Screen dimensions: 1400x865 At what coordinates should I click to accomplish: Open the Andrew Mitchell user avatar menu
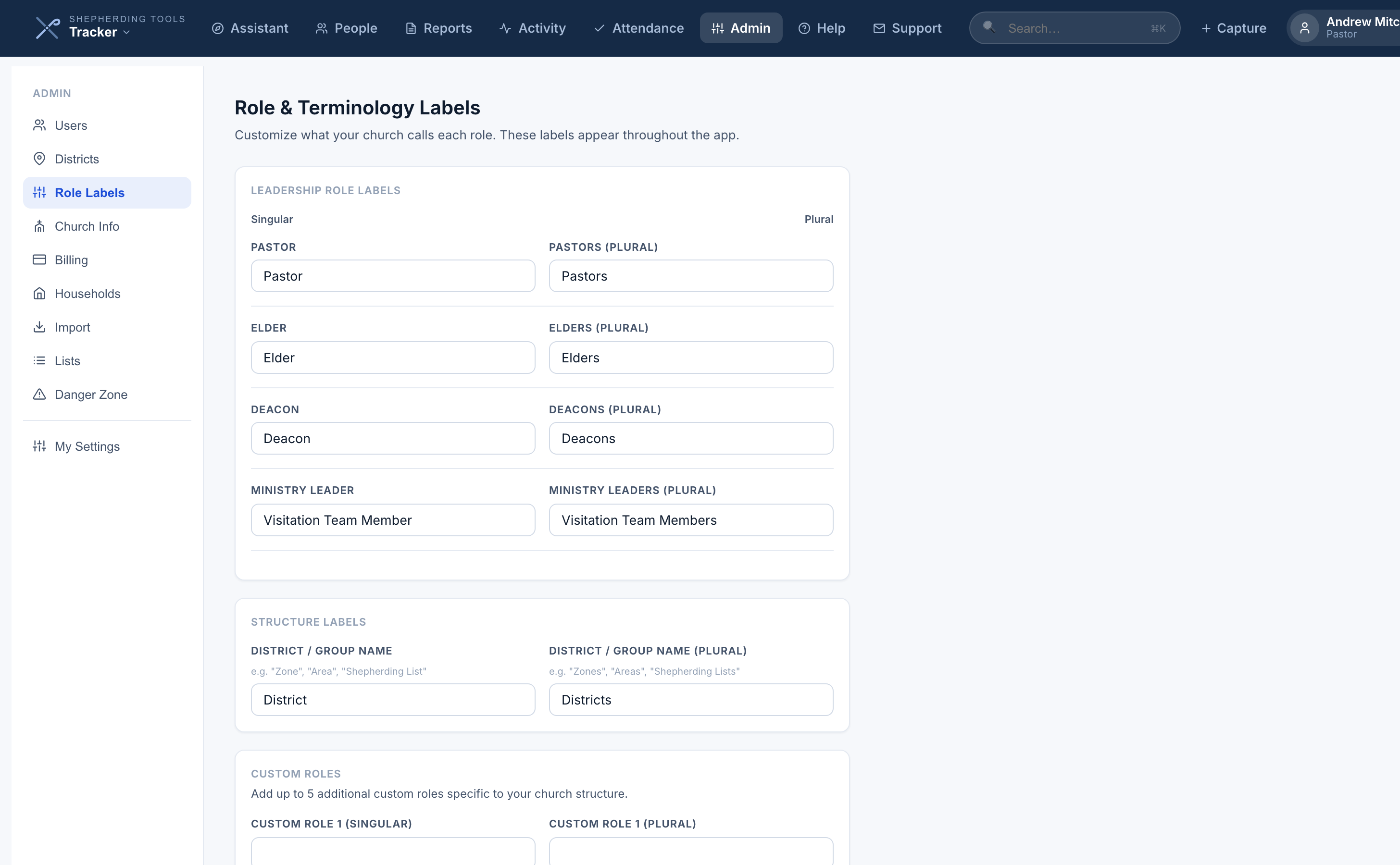(1304, 28)
